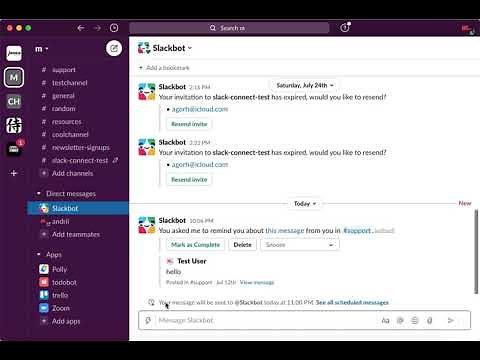
Task: Add a workspace with the plus icon
Action: pyautogui.click(x=14, y=173)
